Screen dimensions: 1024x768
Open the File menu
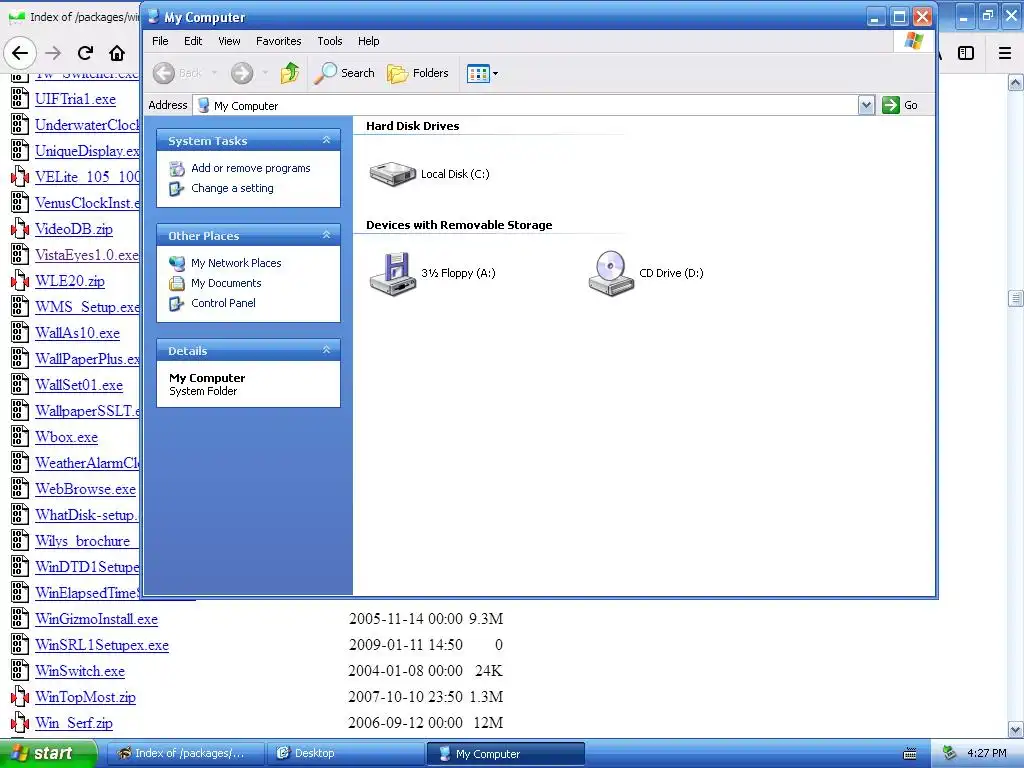click(160, 41)
